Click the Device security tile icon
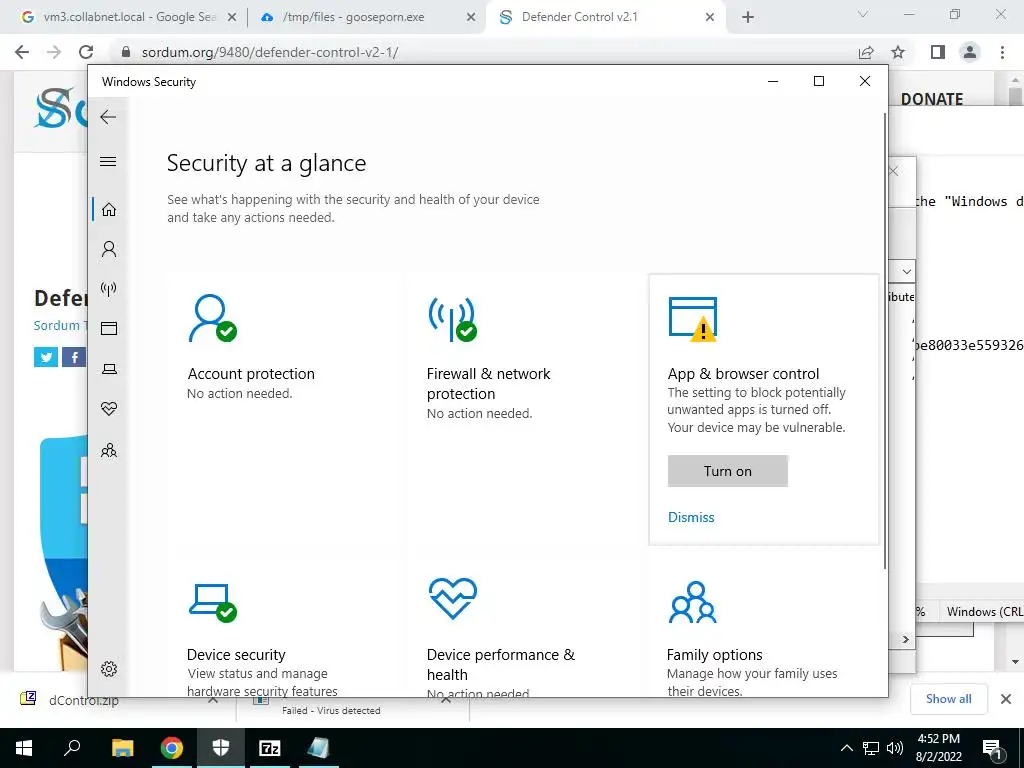The width and height of the screenshot is (1024, 768). click(x=212, y=603)
